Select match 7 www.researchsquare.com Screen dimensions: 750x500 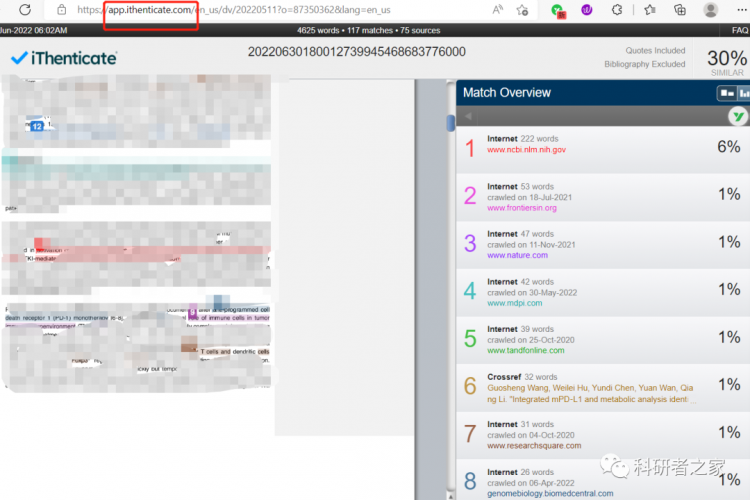pos(534,445)
